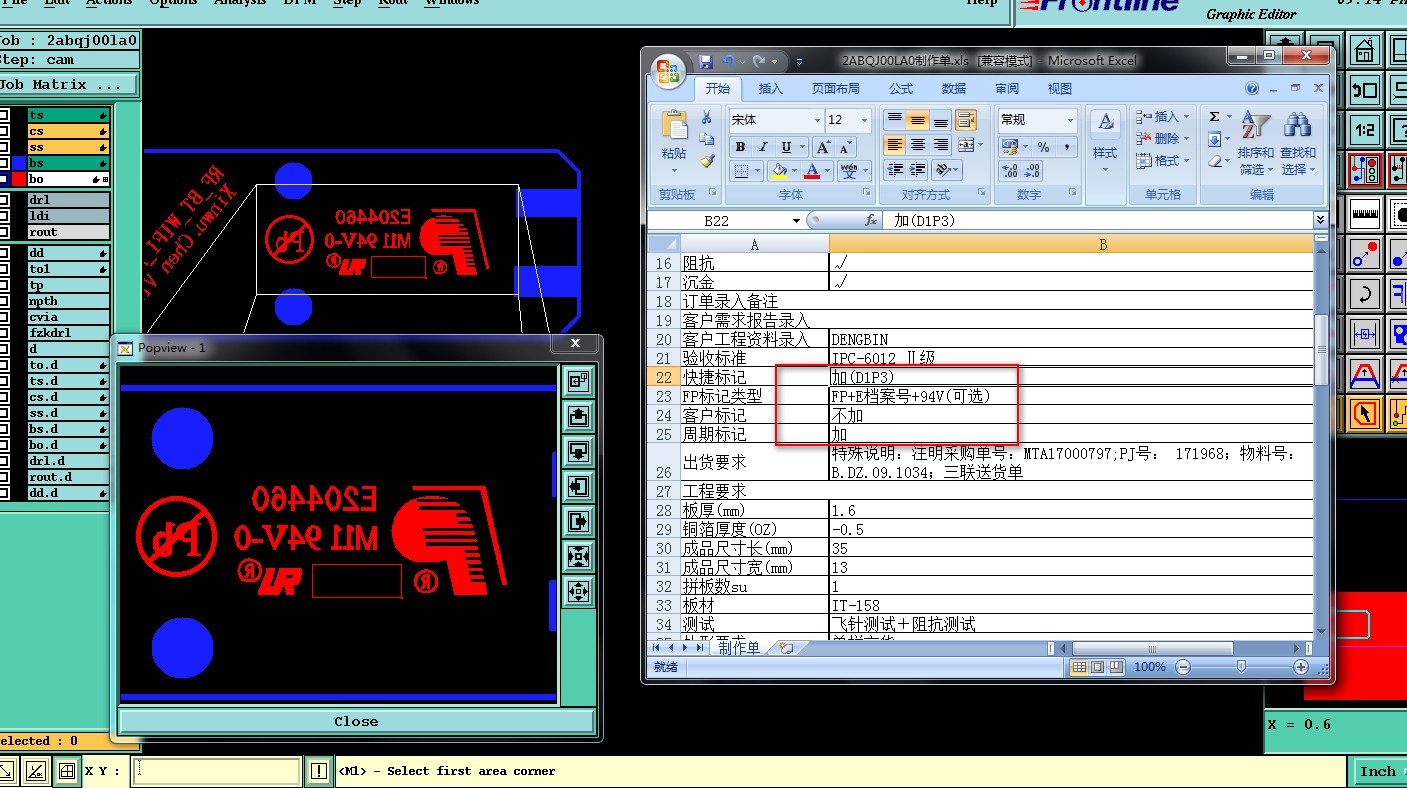
Task: Click the home view icon in Genesis toolbar
Action: point(1365,49)
